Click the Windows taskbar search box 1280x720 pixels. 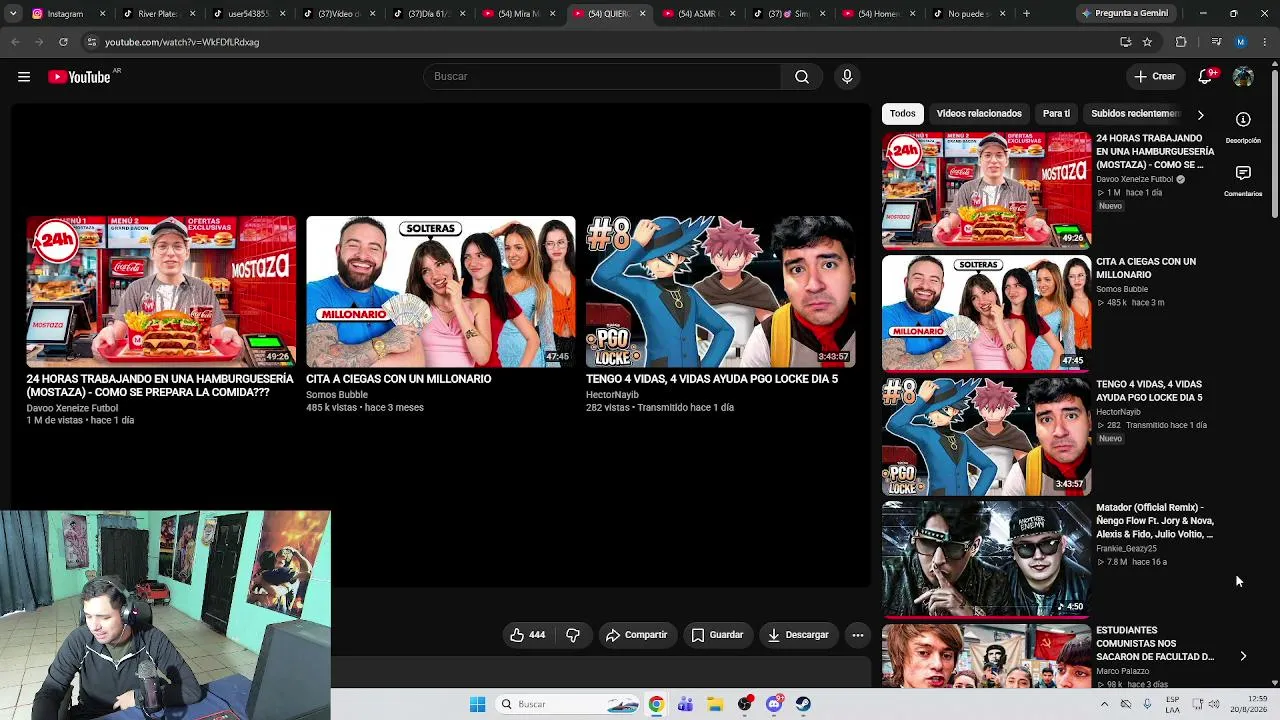click(x=568, y=704)
